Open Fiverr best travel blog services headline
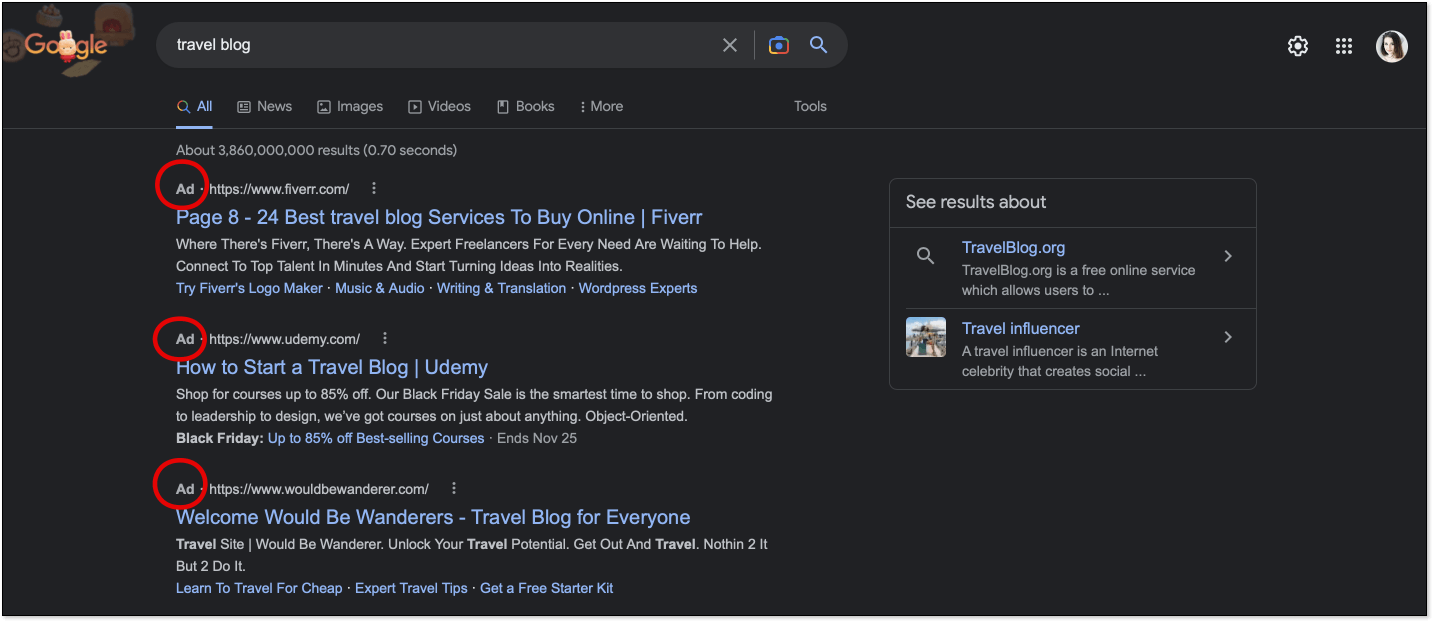 click(439, 217)
